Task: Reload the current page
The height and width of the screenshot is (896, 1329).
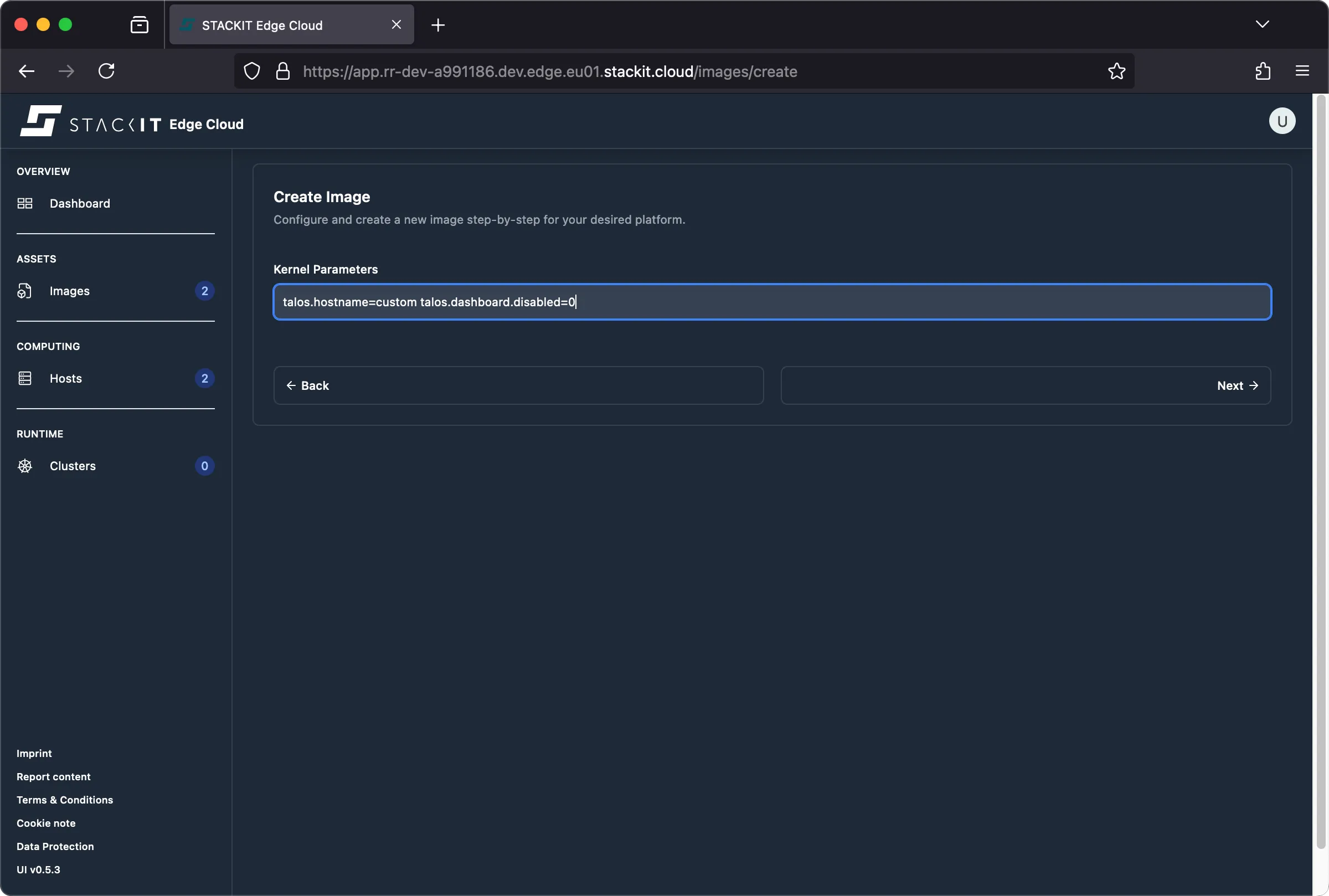Action: (x=106, y=70)
